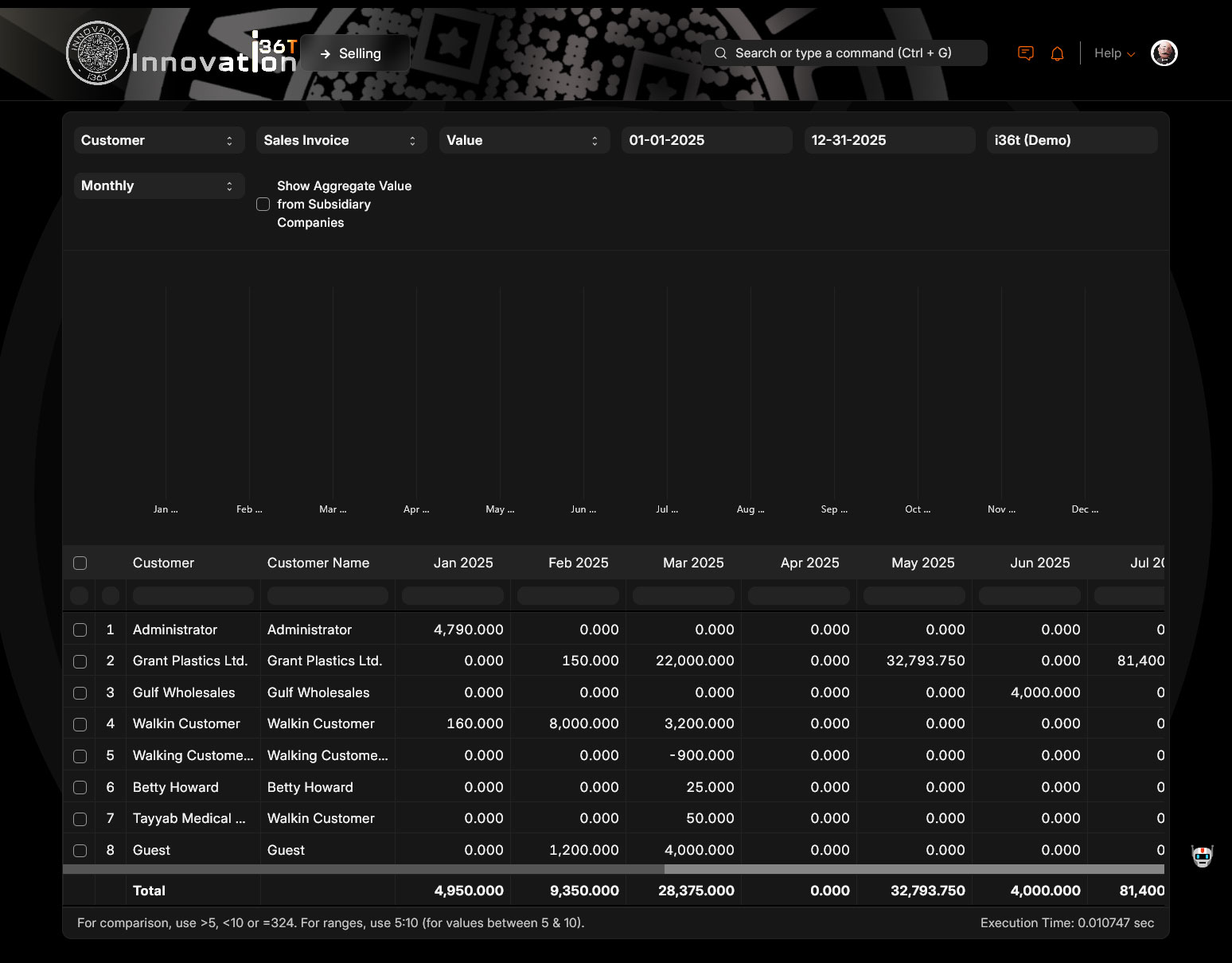The height and width of the screenshot is (963, 1232).
Task: Sort by the Jan 2025 column header
Action: click(x=462, y=563)
